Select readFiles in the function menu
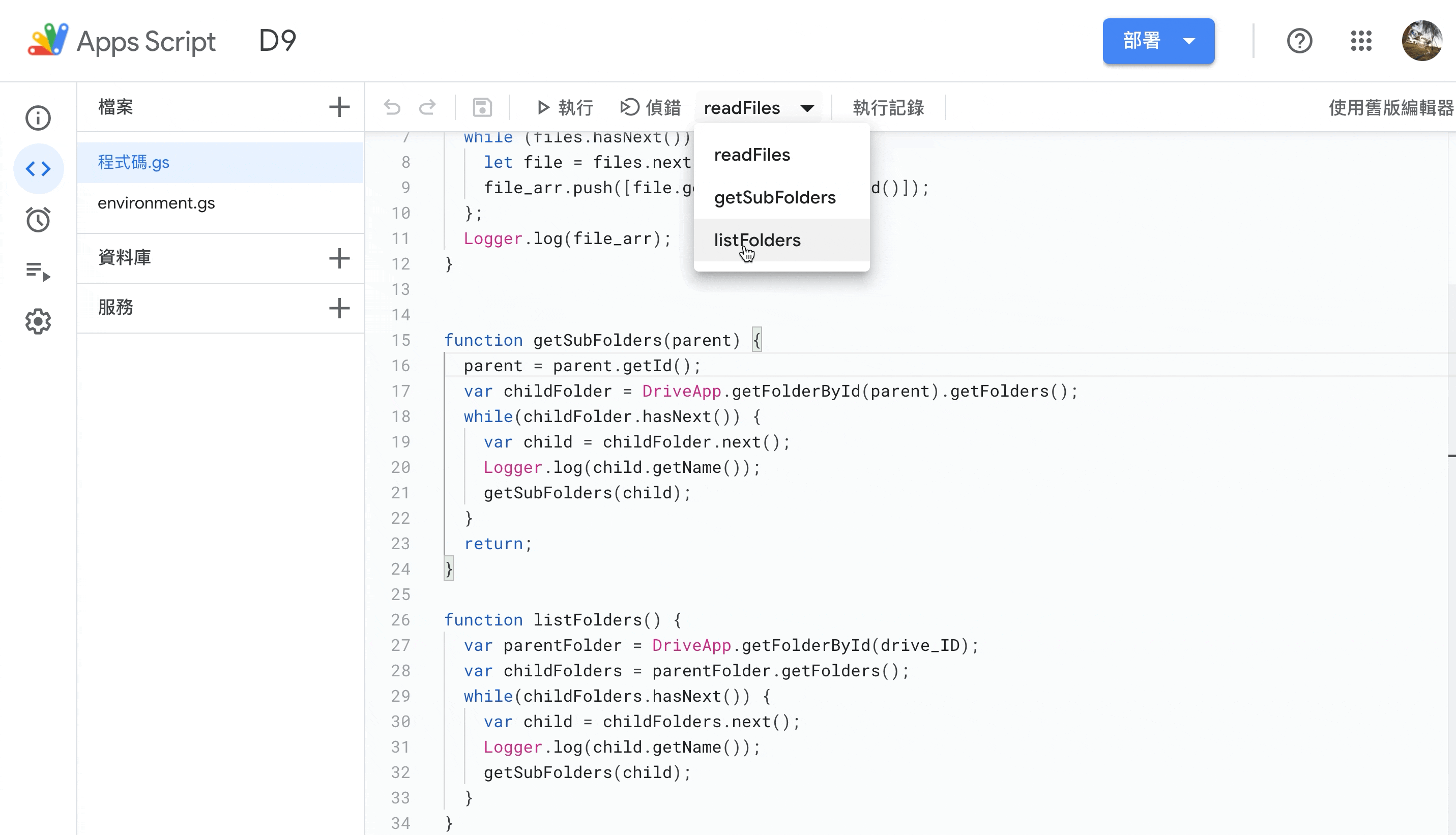 coord(781,155)
